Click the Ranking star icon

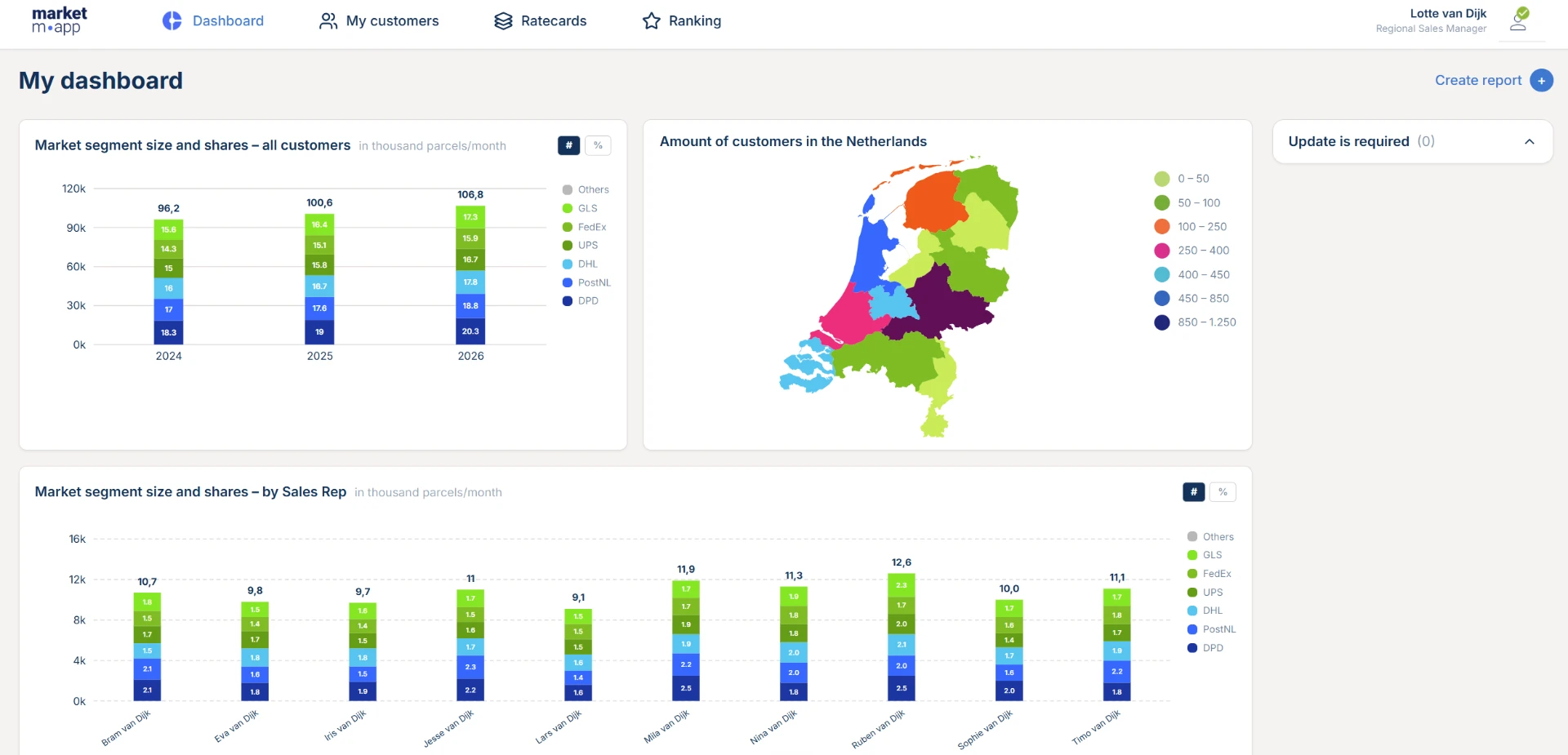coord(651,20)
